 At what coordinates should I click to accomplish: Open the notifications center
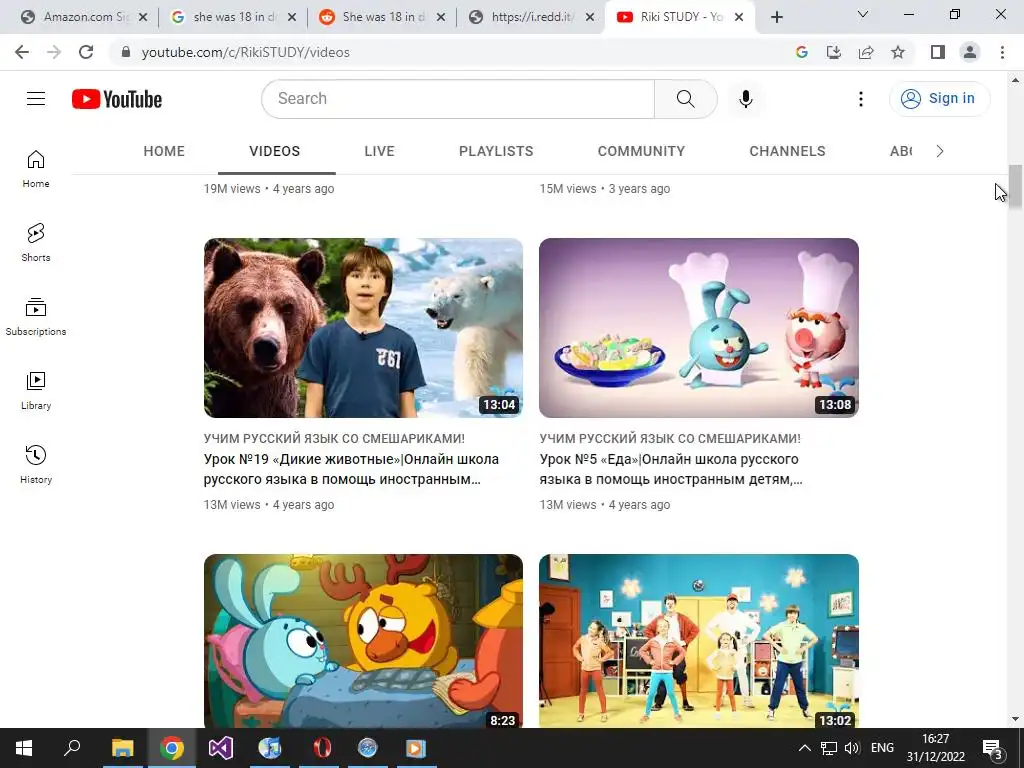(993, 748)
